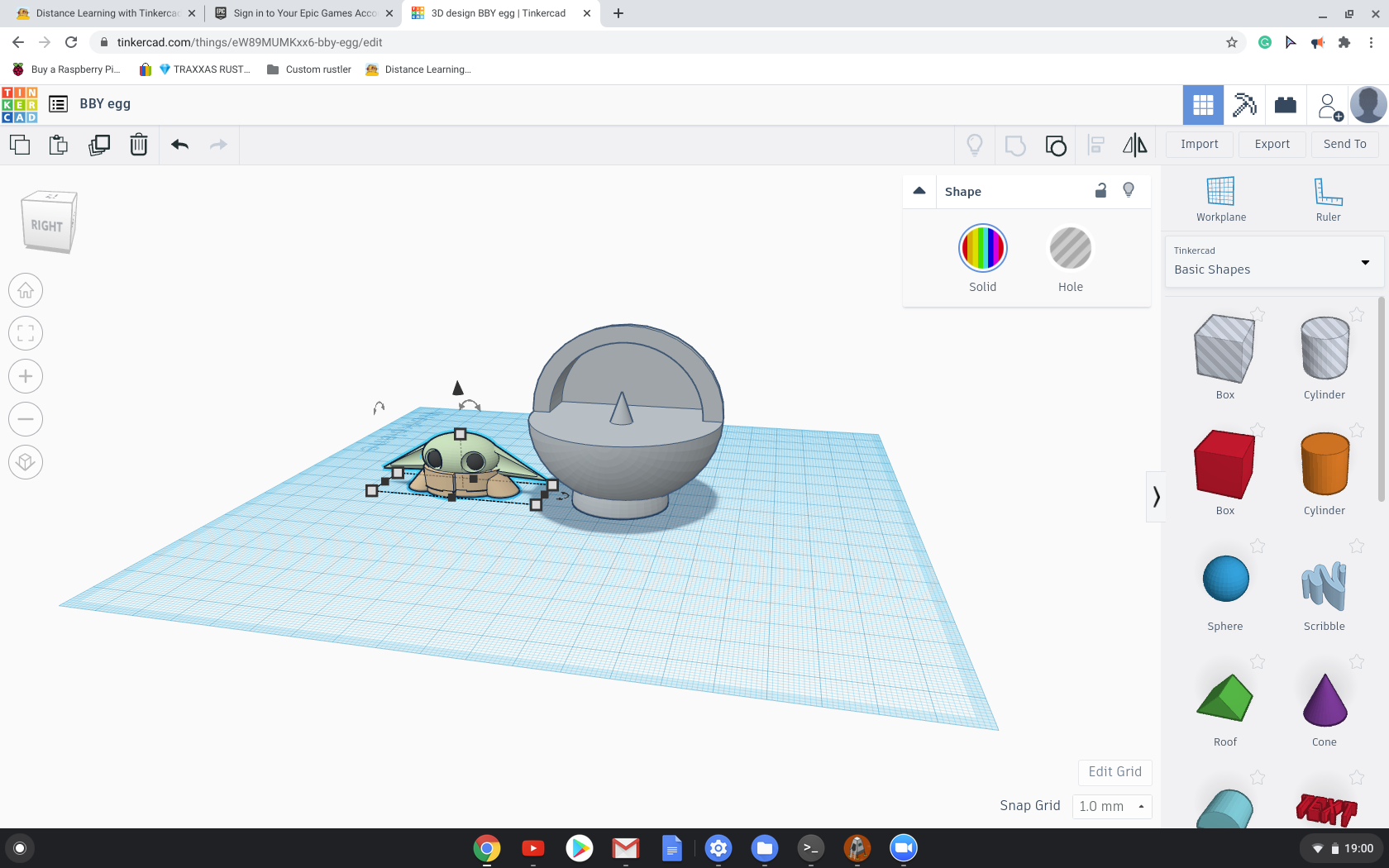Click the Mirror/Flip tool icon
This screenshot has width=1389, height=868.
[x=1135, y=145]
